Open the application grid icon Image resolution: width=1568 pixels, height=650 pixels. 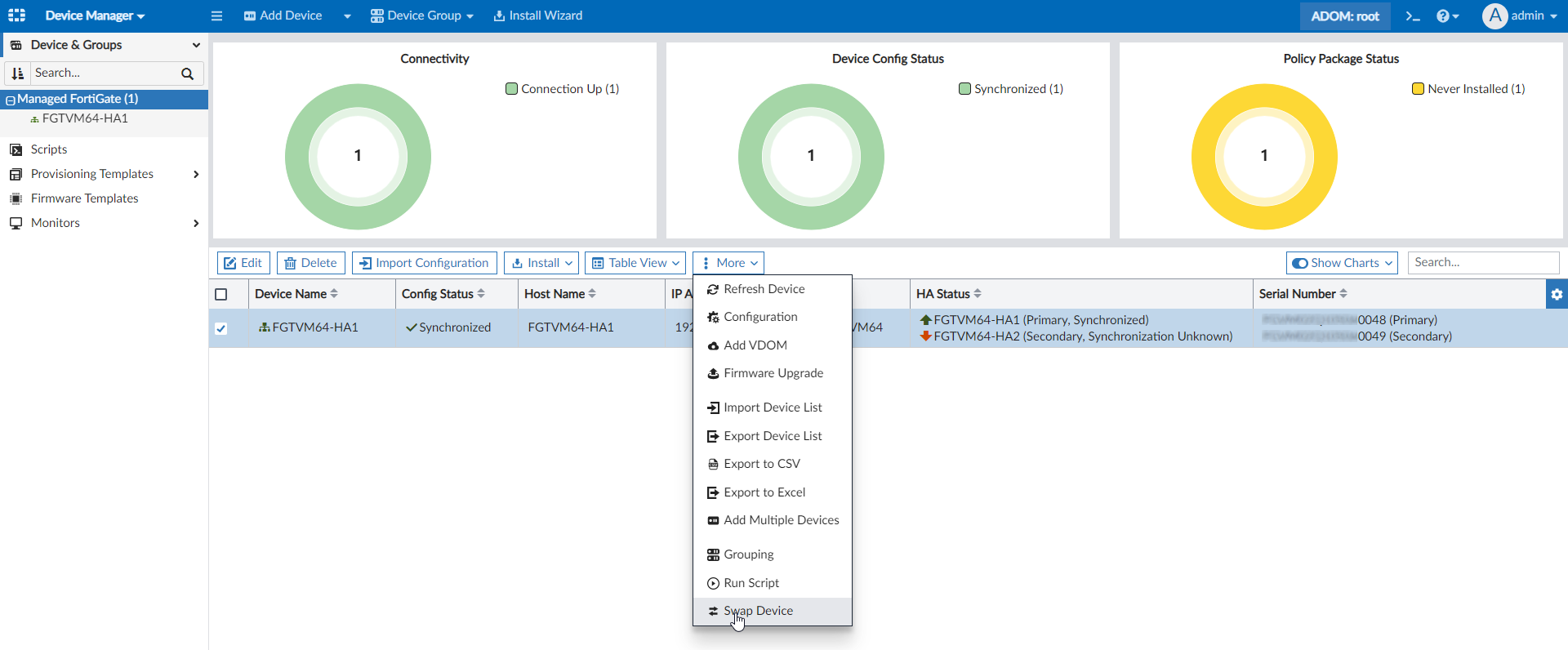(16, 16)
